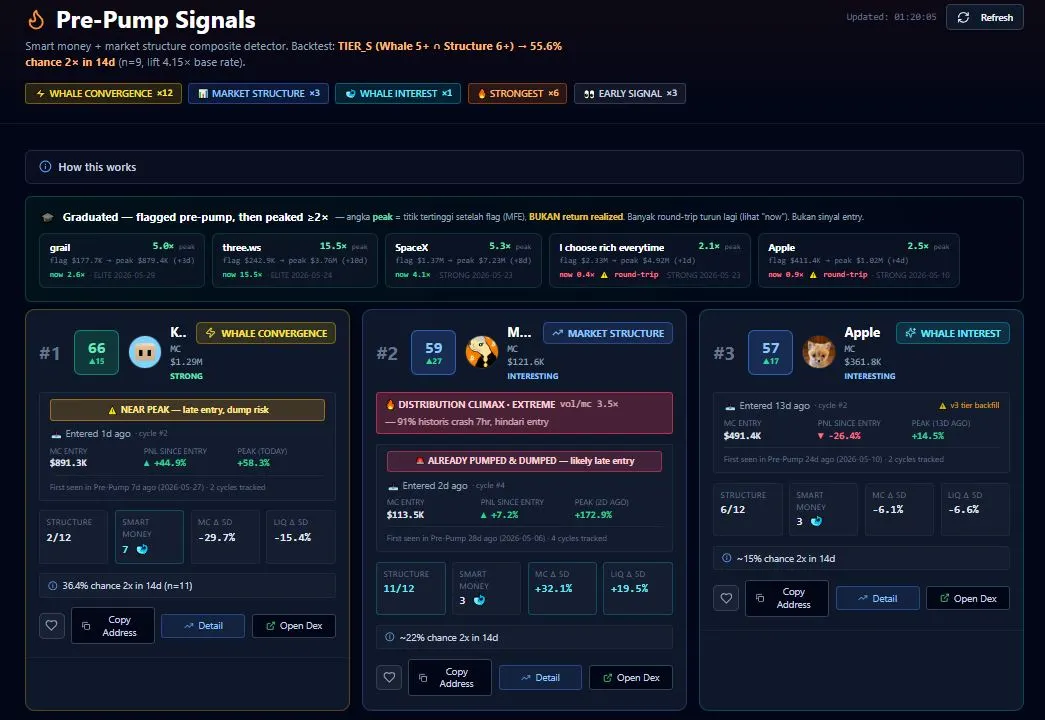Click the Entered 13d ago icon on card #3
1045x720 pixels.
click(x=730, y=406)
